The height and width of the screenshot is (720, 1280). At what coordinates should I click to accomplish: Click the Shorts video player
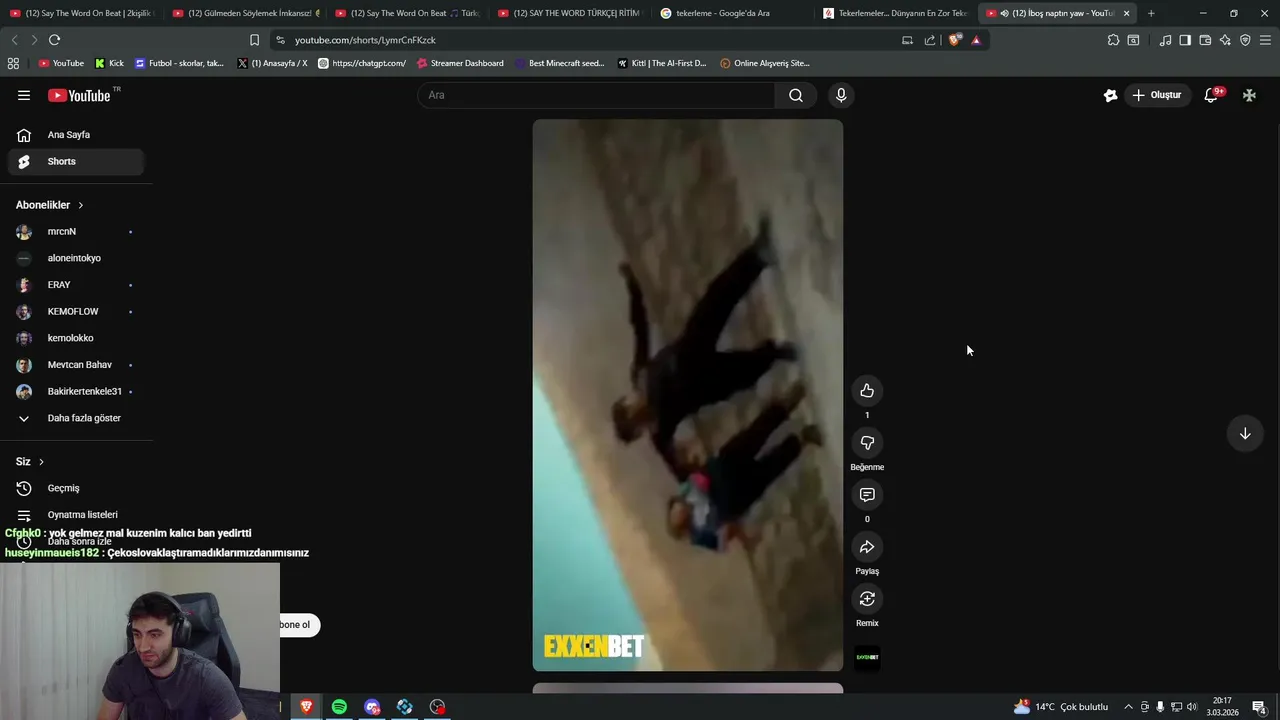coord(688,395)
